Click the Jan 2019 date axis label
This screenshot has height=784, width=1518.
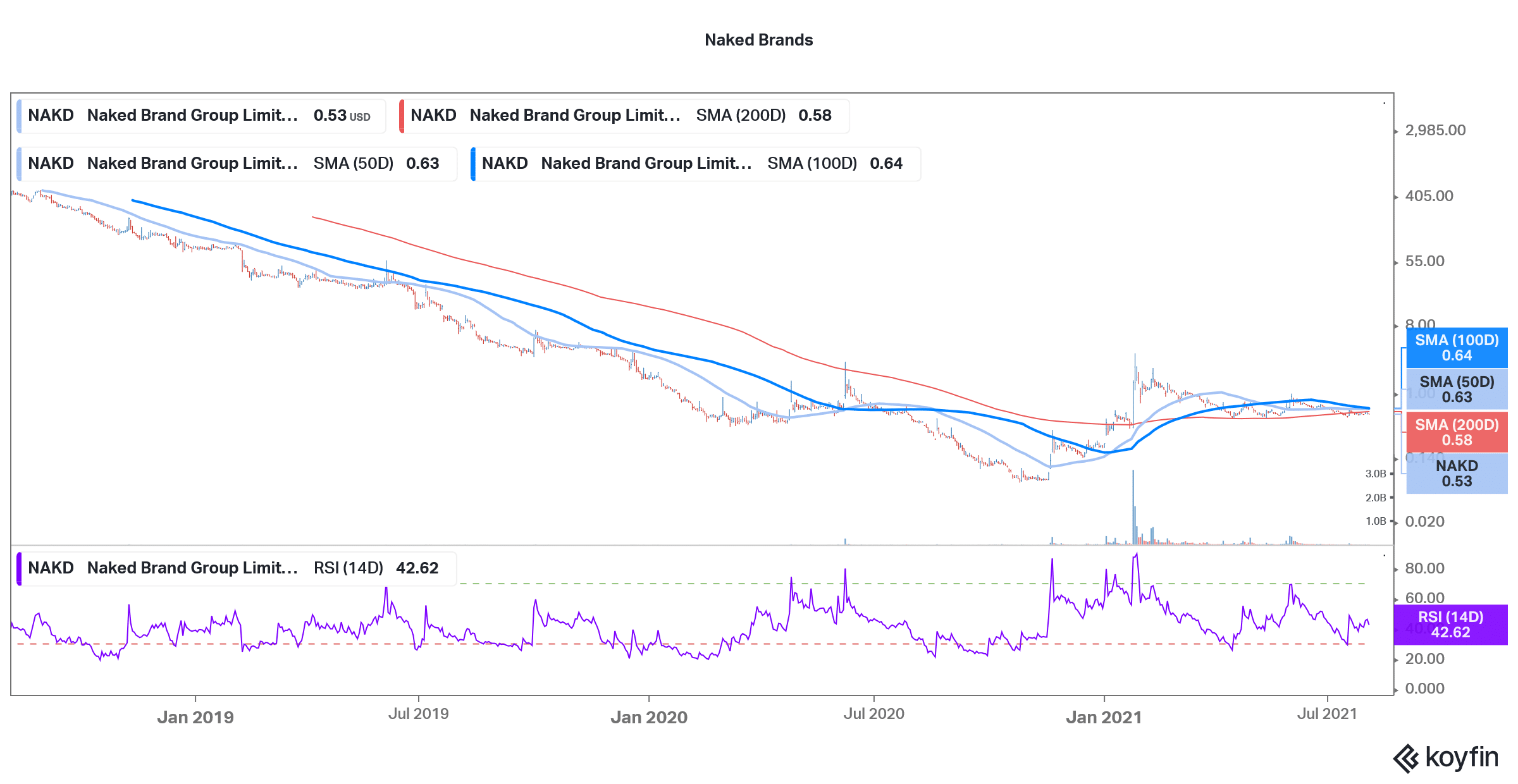click(x=195, y=717)
